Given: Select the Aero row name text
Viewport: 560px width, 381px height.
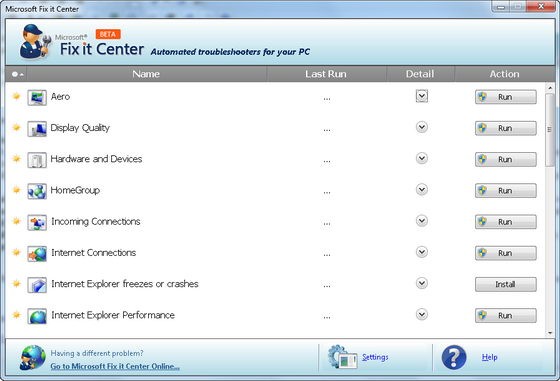Looking at the screenshot, I should coord(60,96).
